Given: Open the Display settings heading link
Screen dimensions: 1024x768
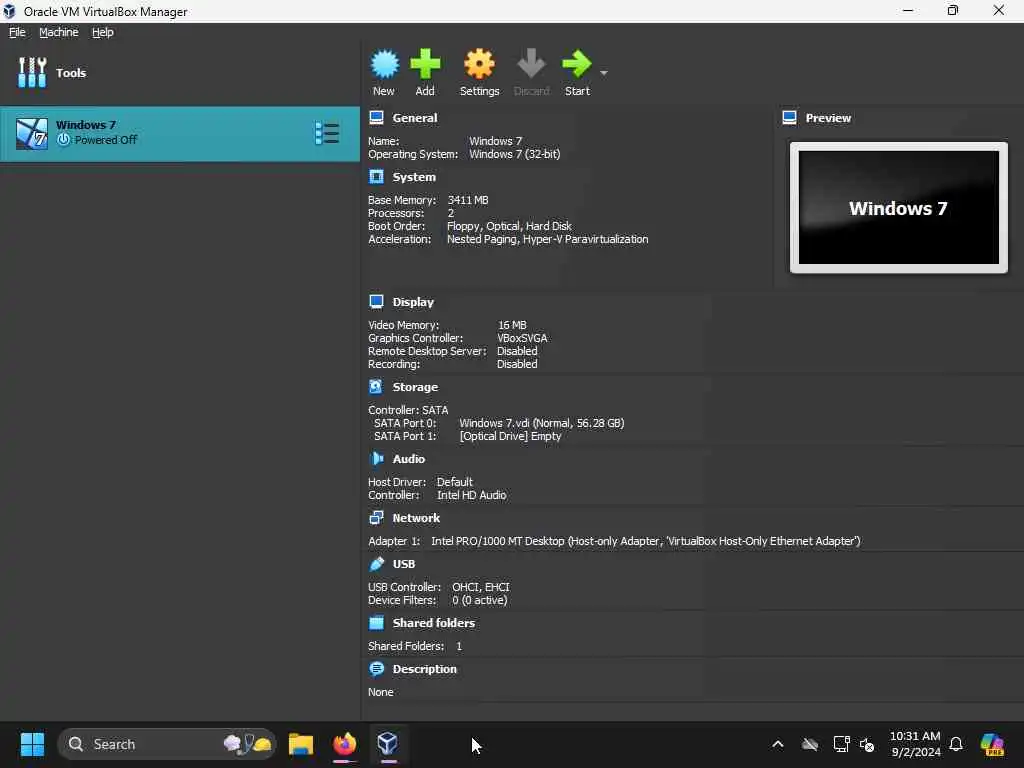Looking at the screenshot, I should (413, 302).
